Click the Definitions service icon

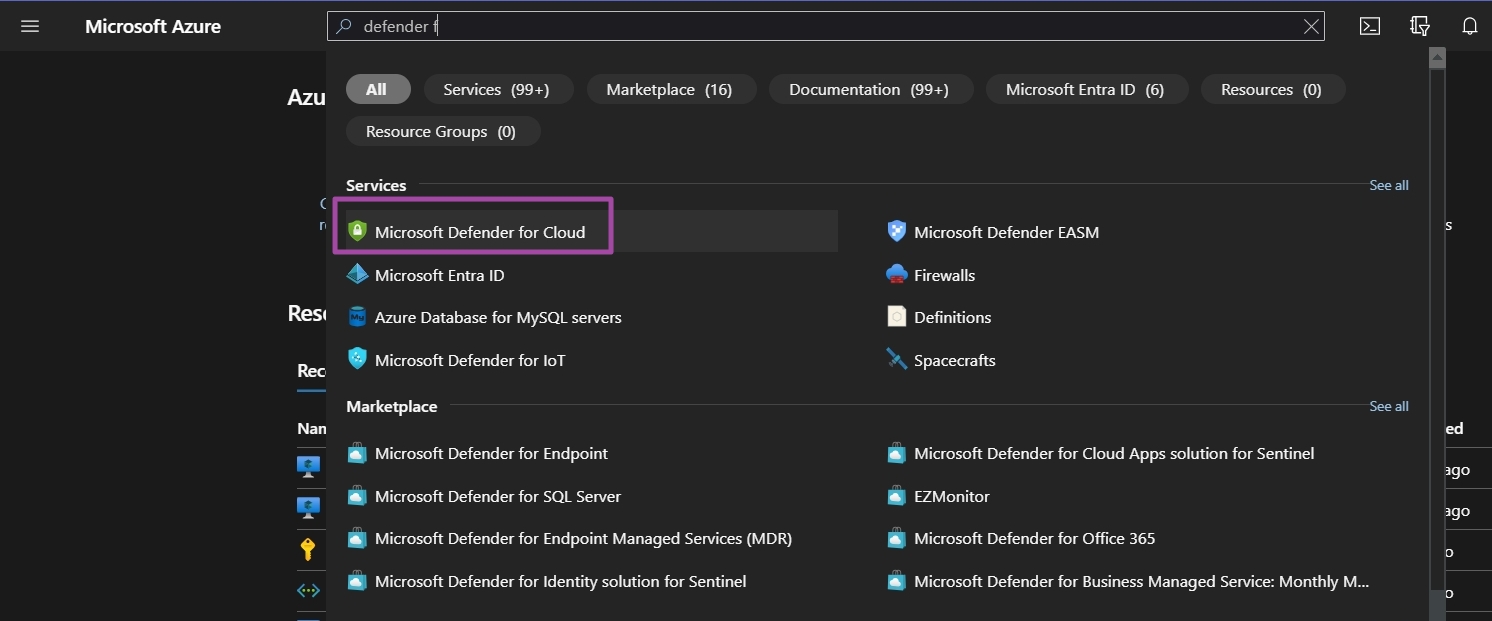click(x=897, y=317)
